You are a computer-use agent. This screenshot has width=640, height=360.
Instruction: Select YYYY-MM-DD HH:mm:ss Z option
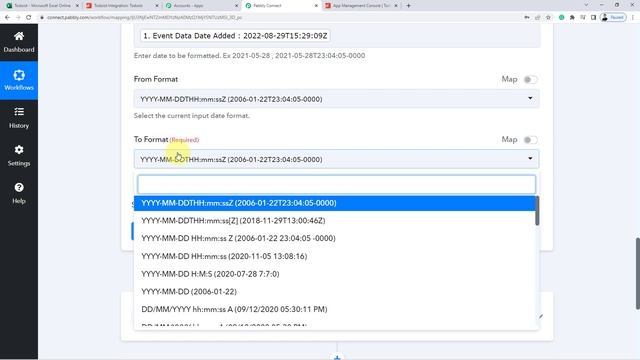[x=335, y=238]
